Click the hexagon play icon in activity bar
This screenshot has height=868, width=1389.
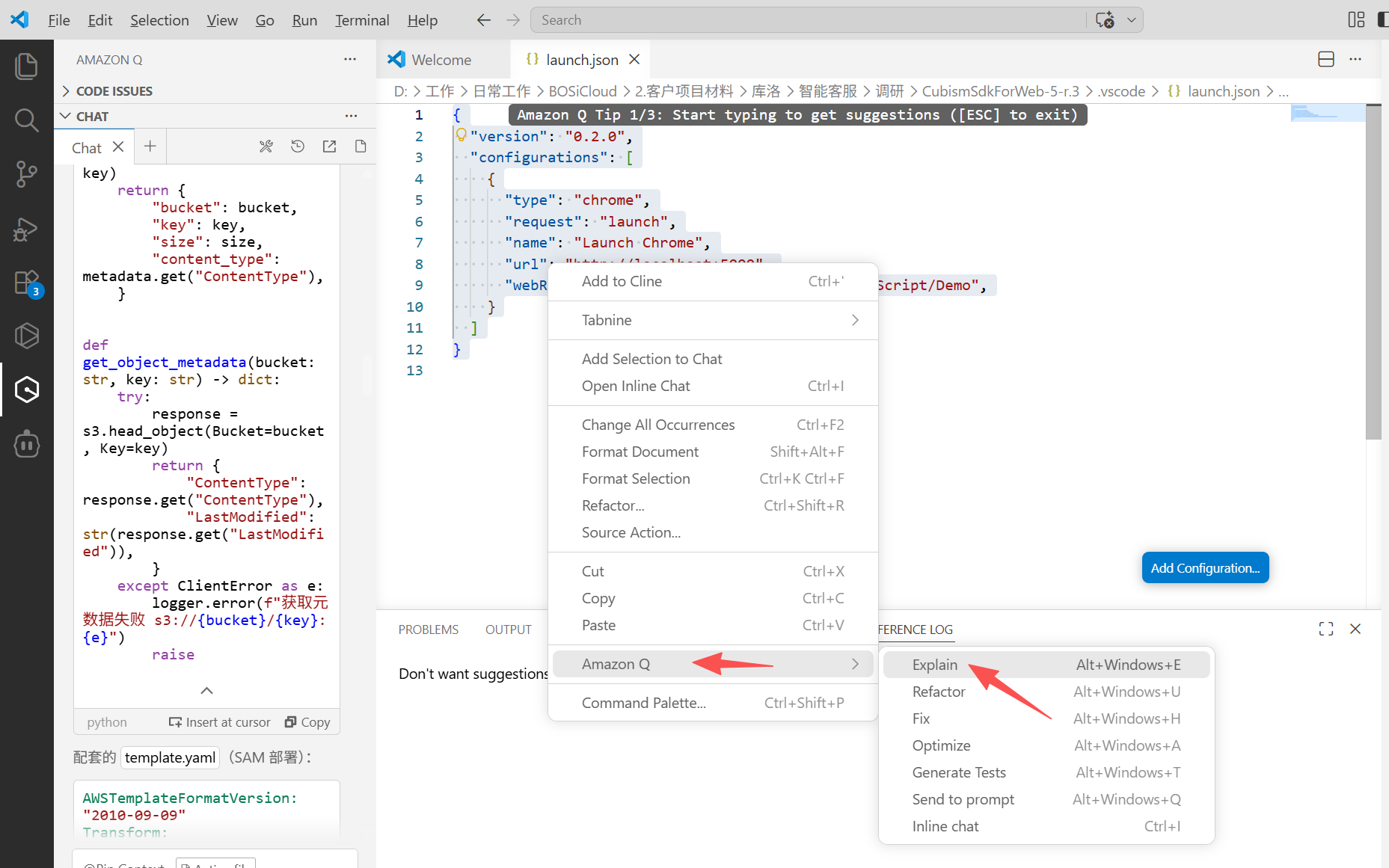[x=27, y=336]
